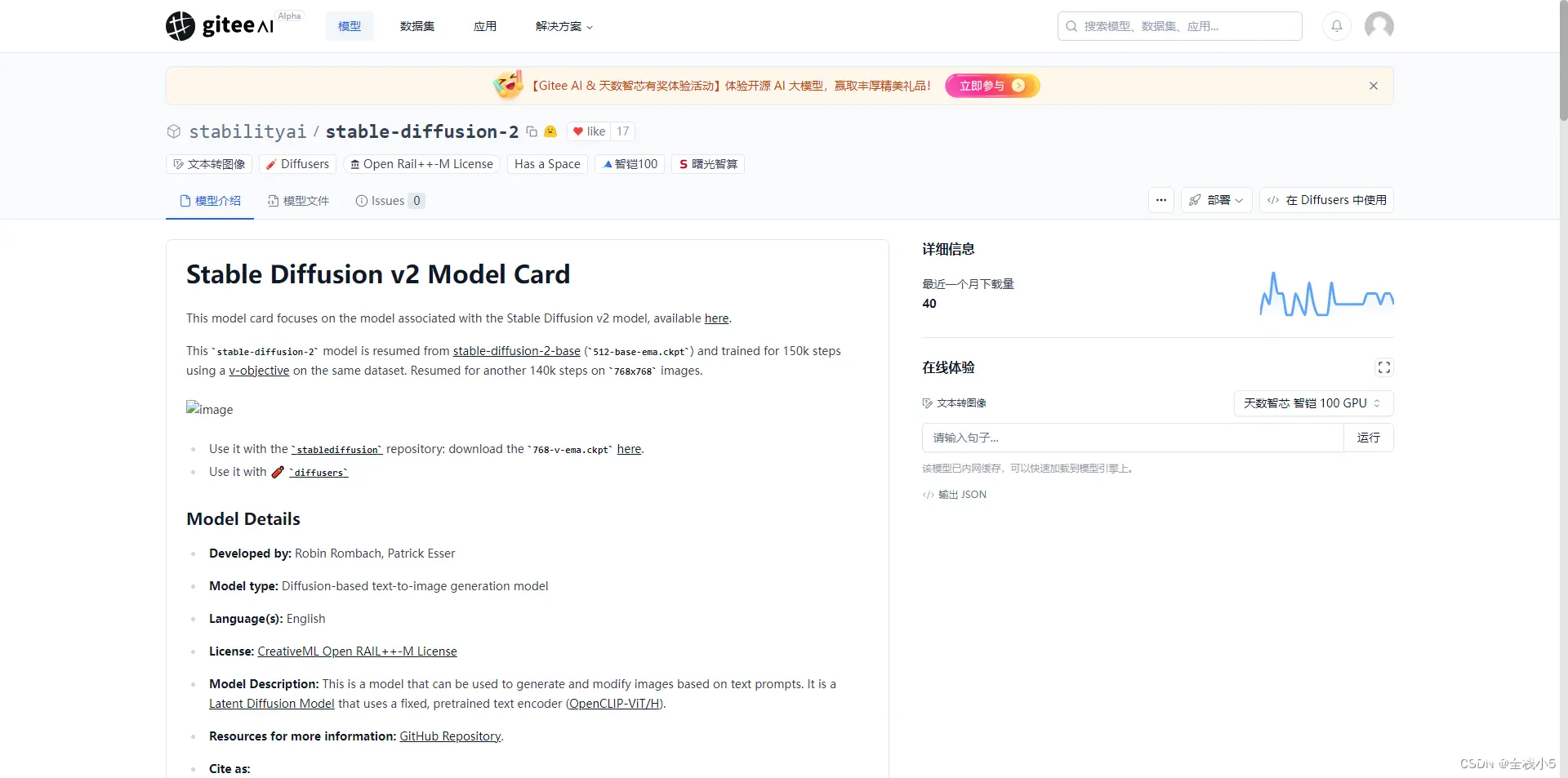
Task: Open the OpenCLIP-ViT/H link
Action: tap(616, 704)
